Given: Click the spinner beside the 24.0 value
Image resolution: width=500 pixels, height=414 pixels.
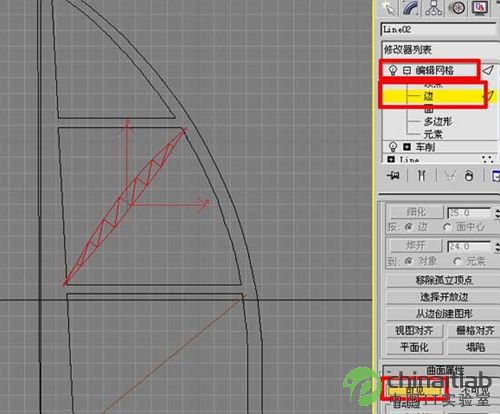Looking at the screenshot, I should pyautogui.click(x=497, y=247).
